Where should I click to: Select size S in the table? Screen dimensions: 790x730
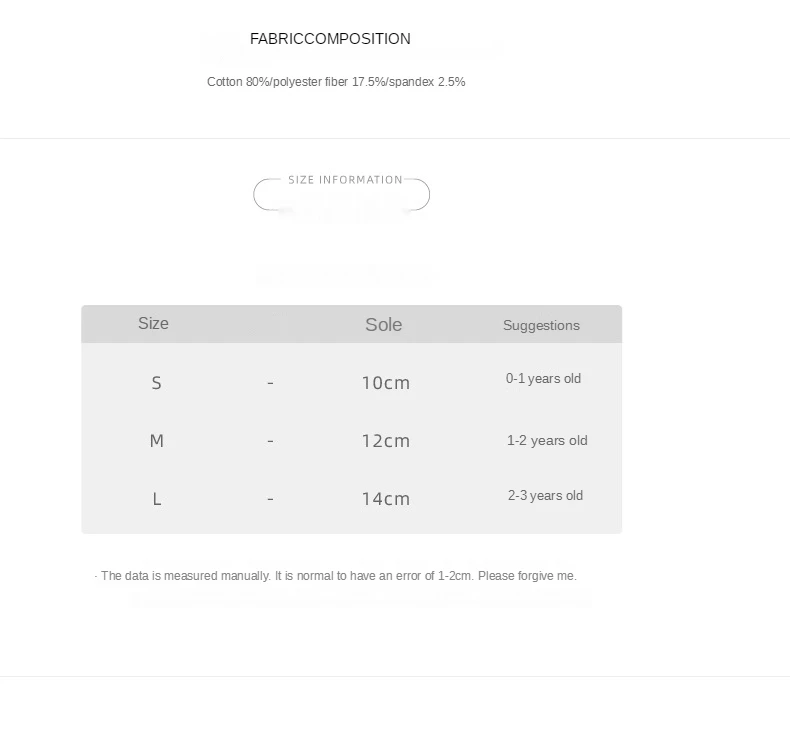(x=157, y=383)
